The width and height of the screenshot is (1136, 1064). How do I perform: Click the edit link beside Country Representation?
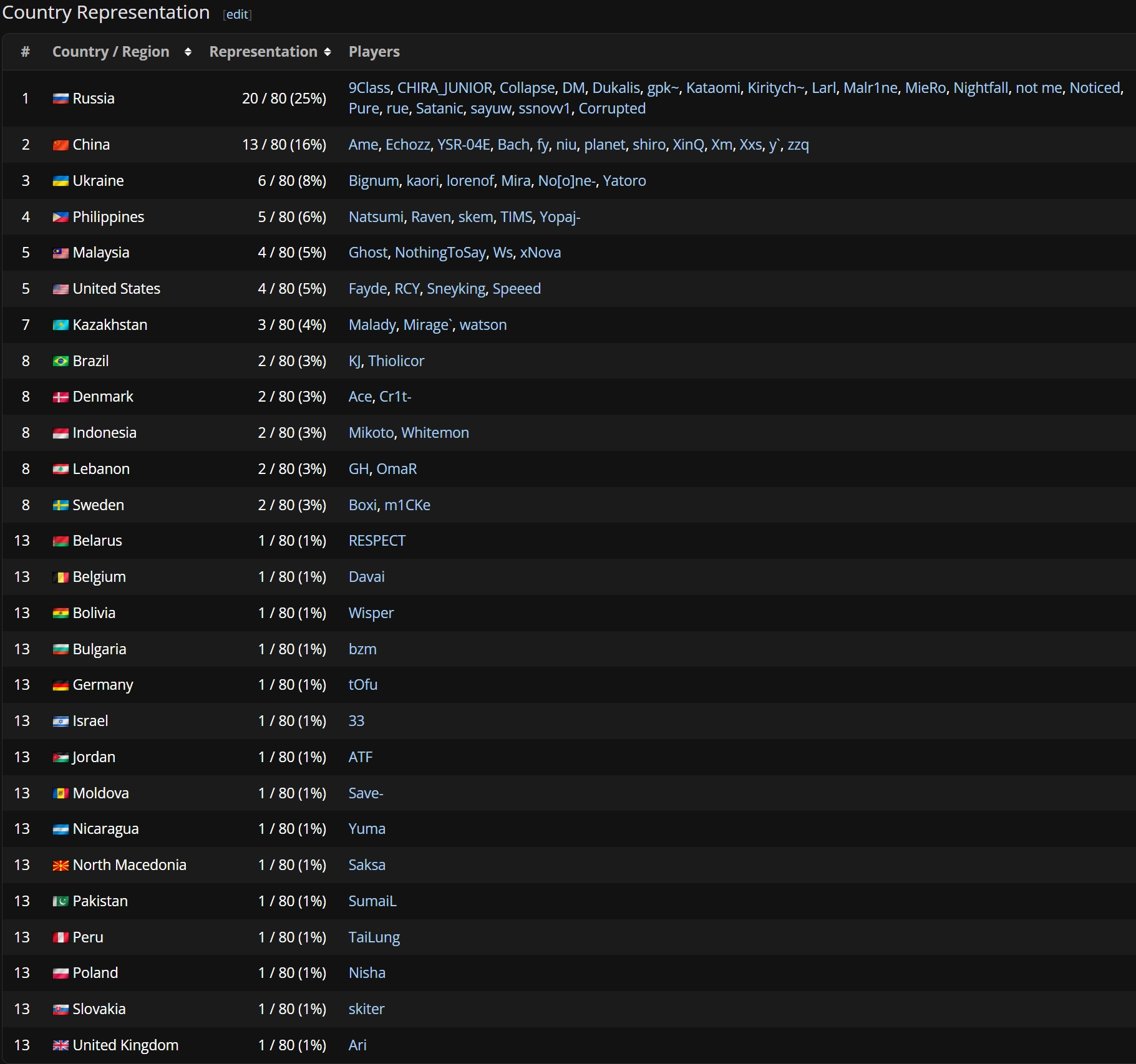237,14
